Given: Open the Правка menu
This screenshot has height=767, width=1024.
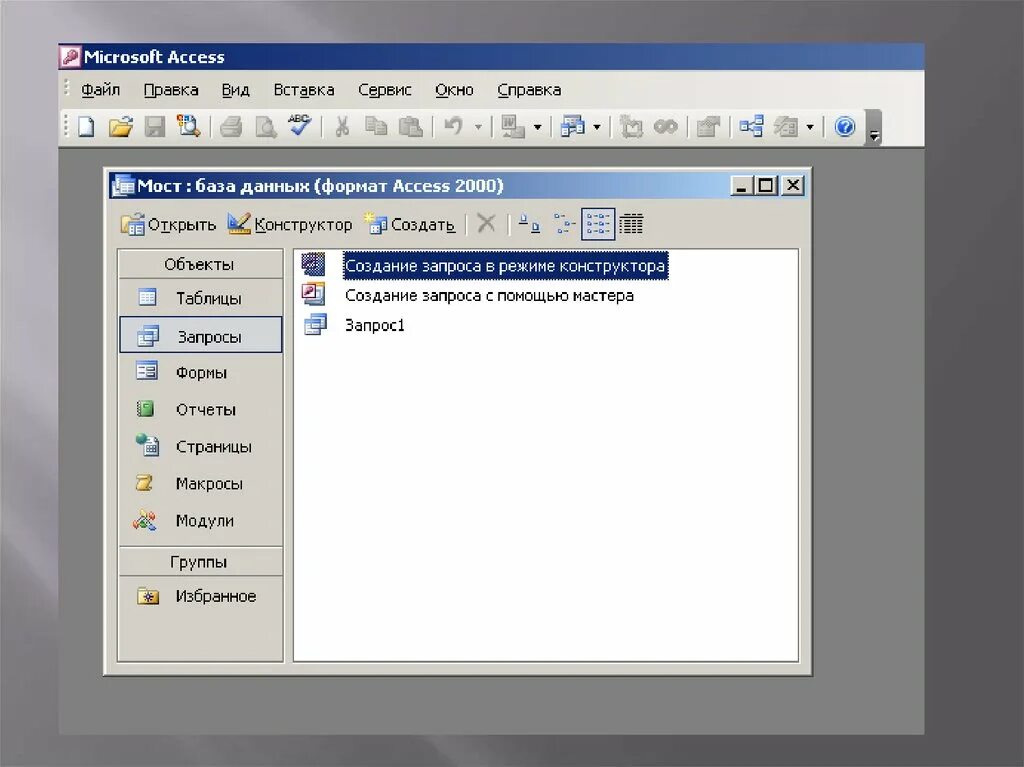Looking at the screenshot, I should point(171,90).
